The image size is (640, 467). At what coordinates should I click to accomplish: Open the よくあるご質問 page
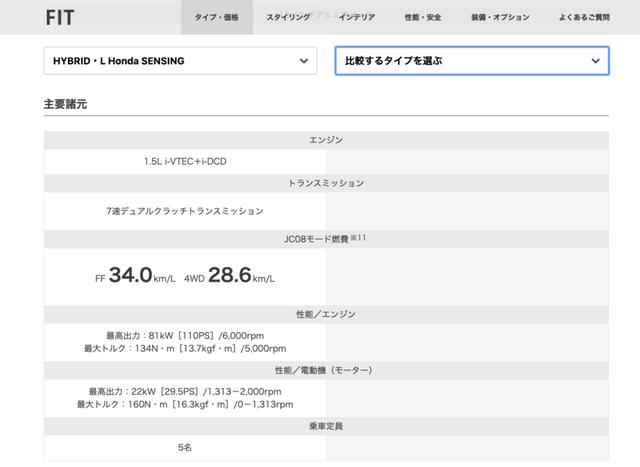(583, 18)
